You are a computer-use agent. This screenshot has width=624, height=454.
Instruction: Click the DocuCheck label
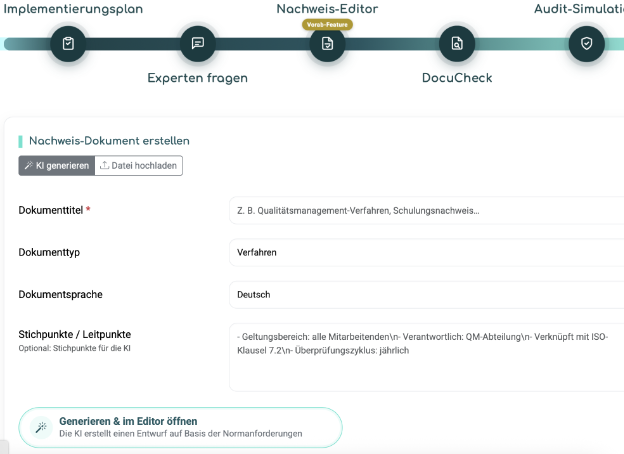pos(457,78)
